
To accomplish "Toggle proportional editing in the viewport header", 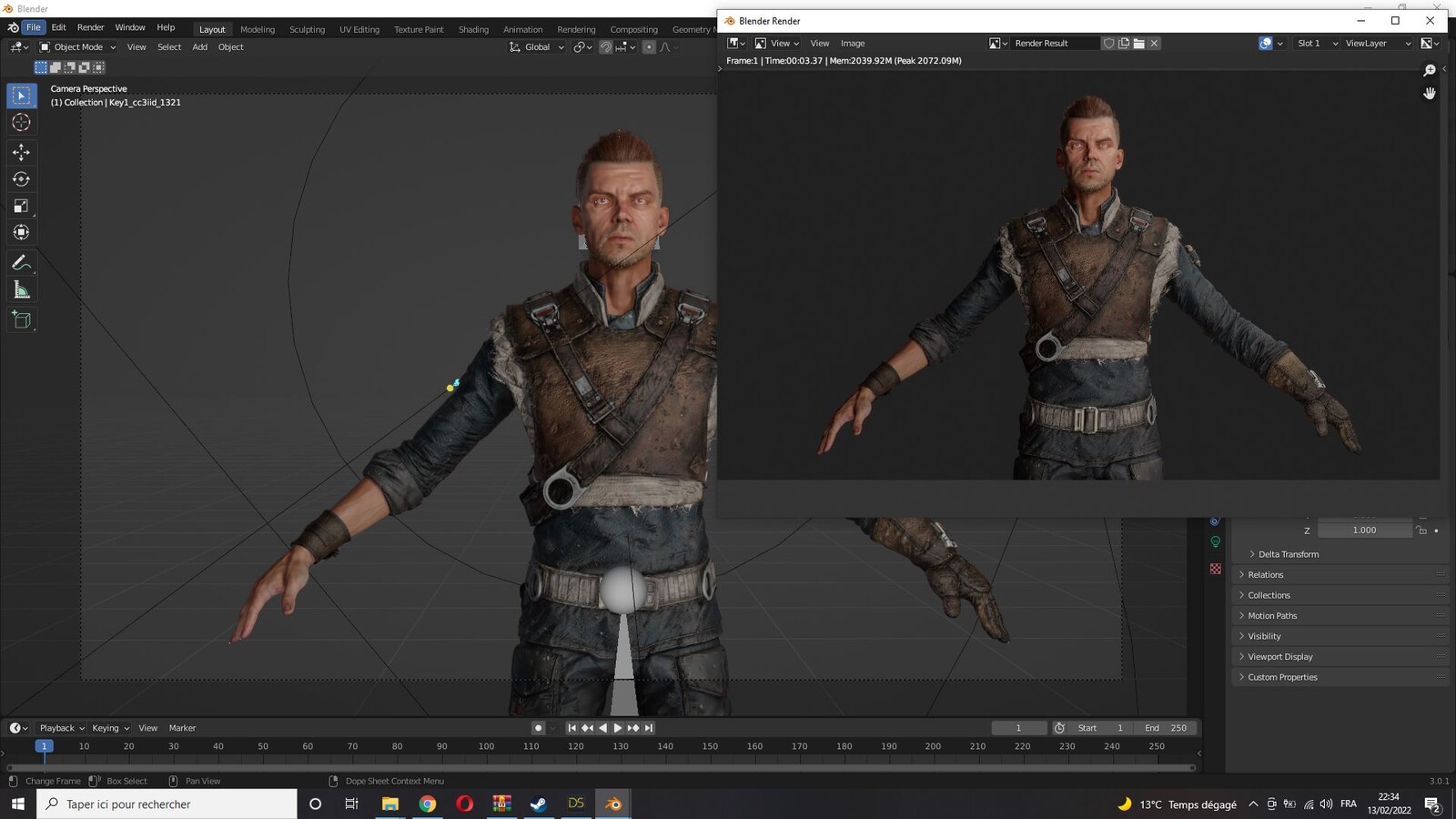I will [x=649, y=47].
